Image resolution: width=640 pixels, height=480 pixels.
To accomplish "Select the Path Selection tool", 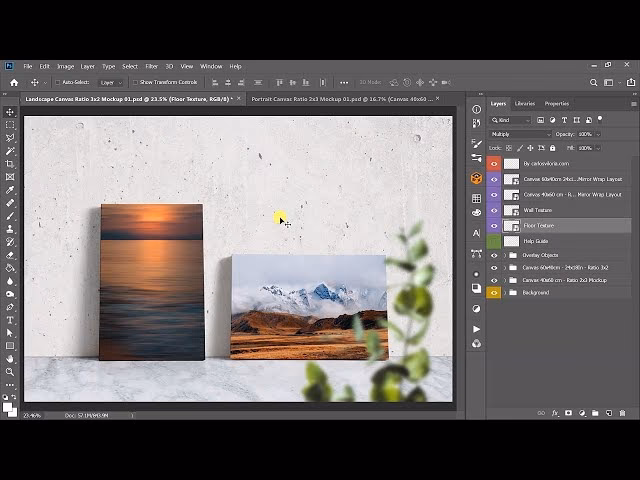I will [x=10, y=333].
